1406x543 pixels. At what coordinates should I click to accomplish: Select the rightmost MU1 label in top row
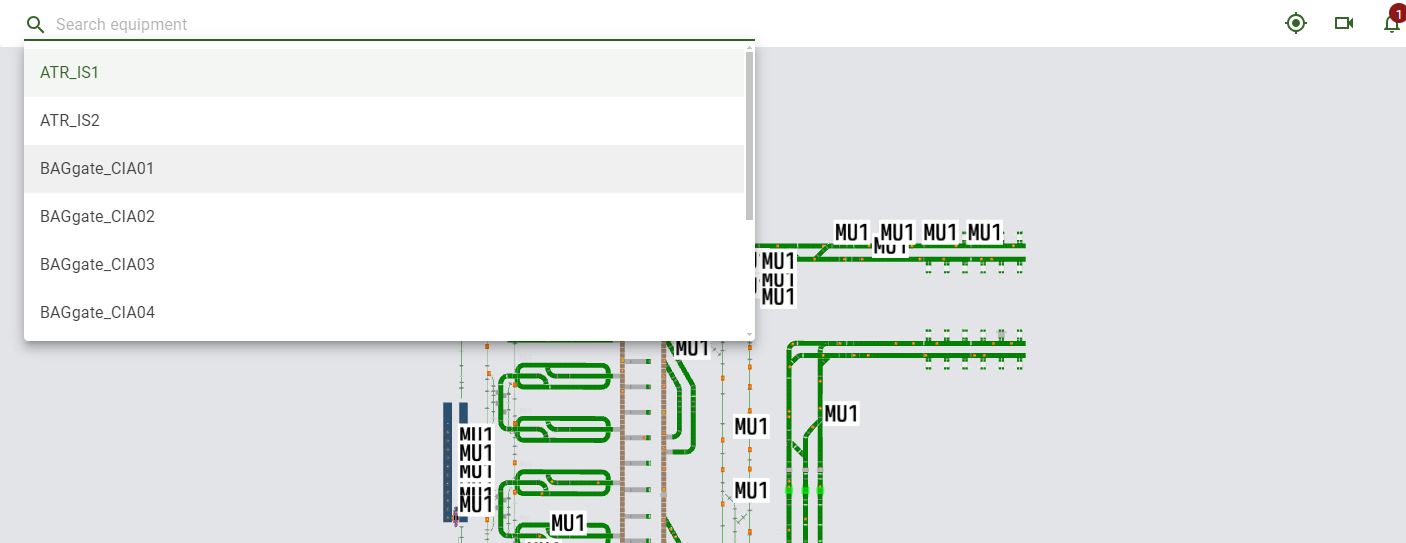(984, 232)
